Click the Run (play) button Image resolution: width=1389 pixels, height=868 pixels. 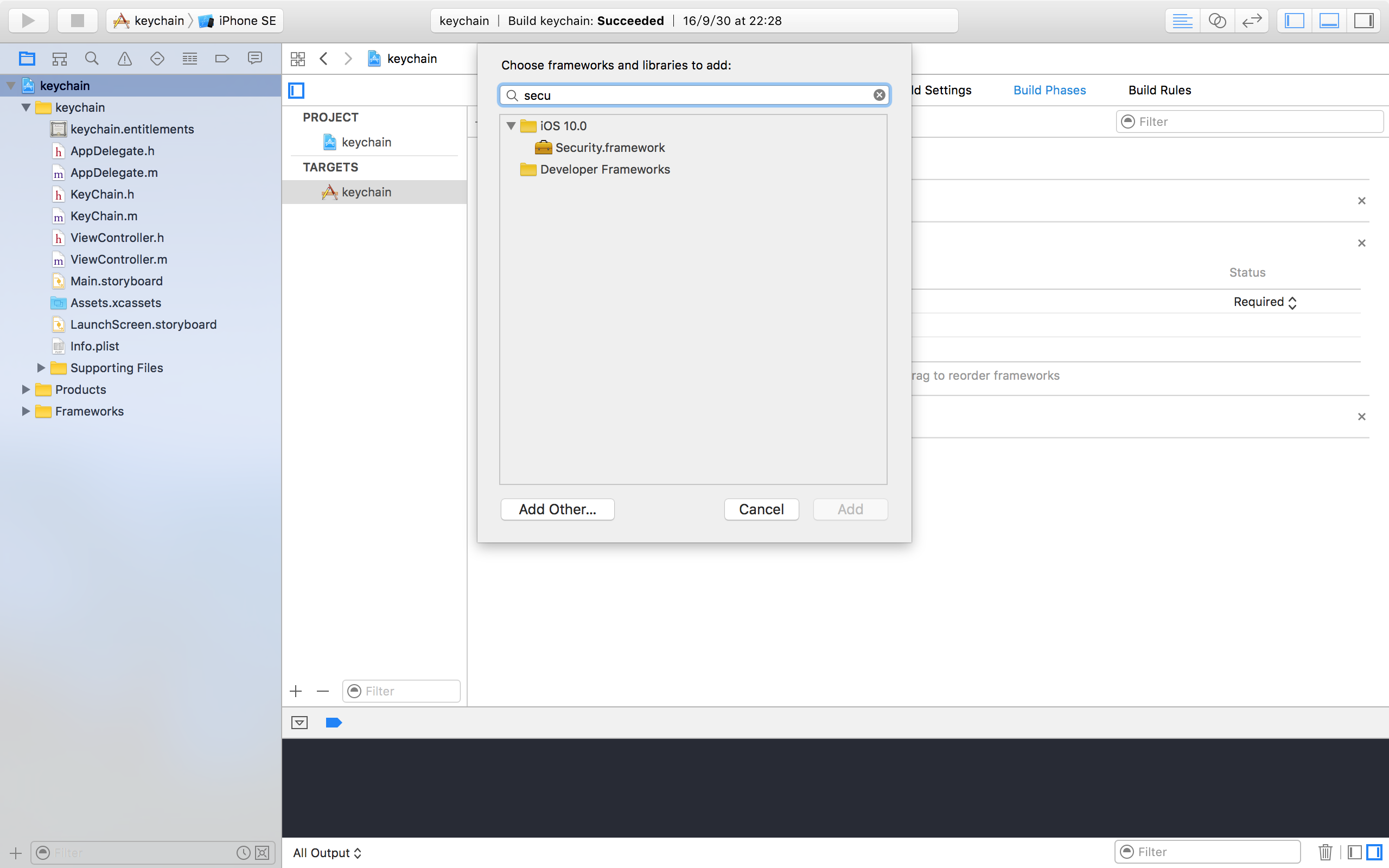click(x=28, y=21)
